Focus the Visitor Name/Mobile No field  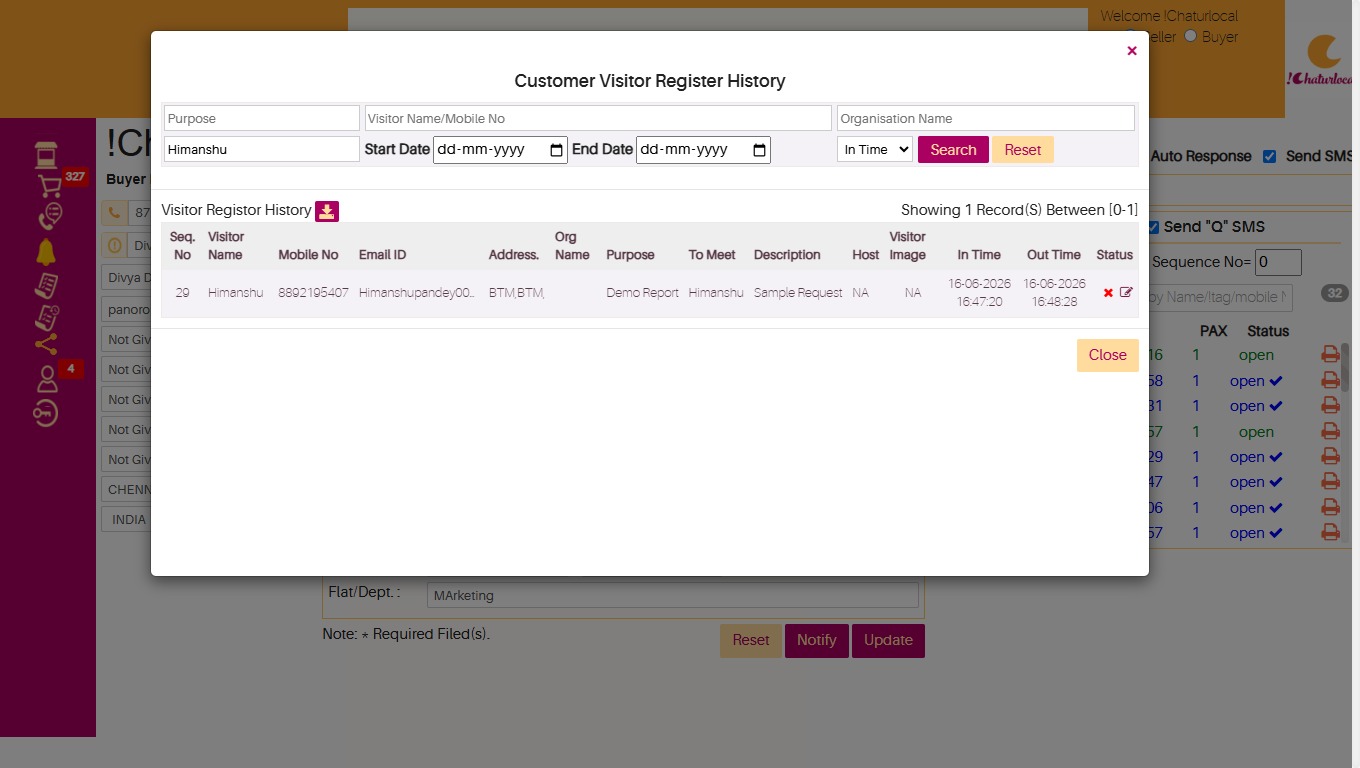[598, 118]
